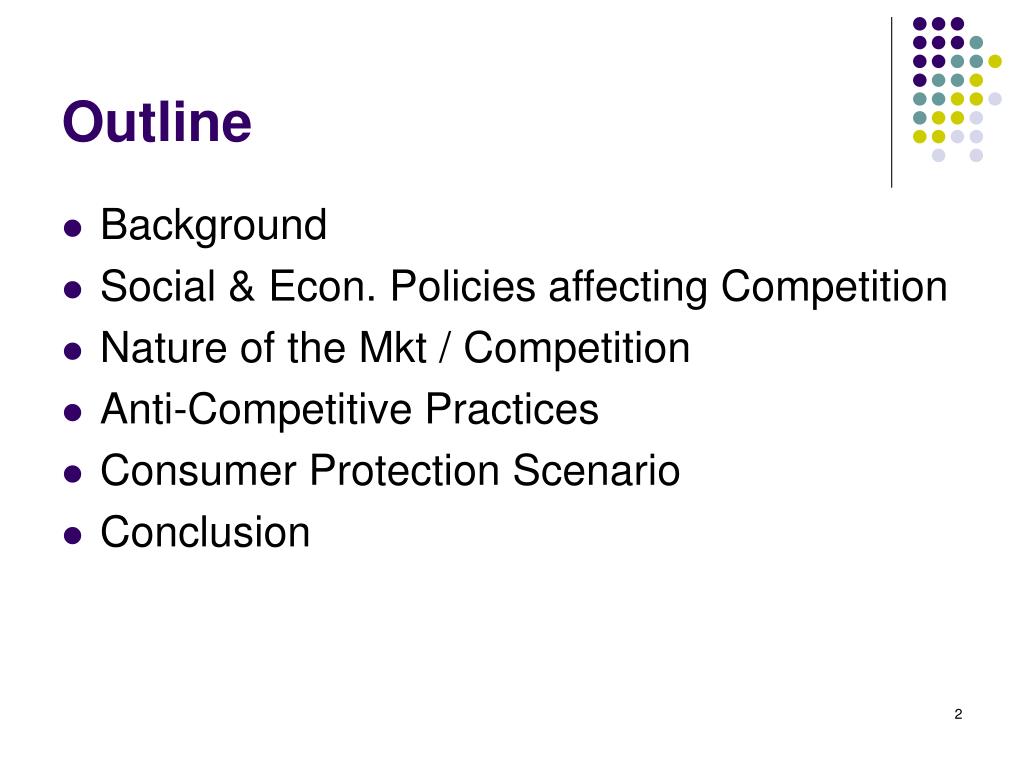This screenshot has width=1024, height=768.
Task: Click the Outline slide title
Action: [x=157, y=121]
